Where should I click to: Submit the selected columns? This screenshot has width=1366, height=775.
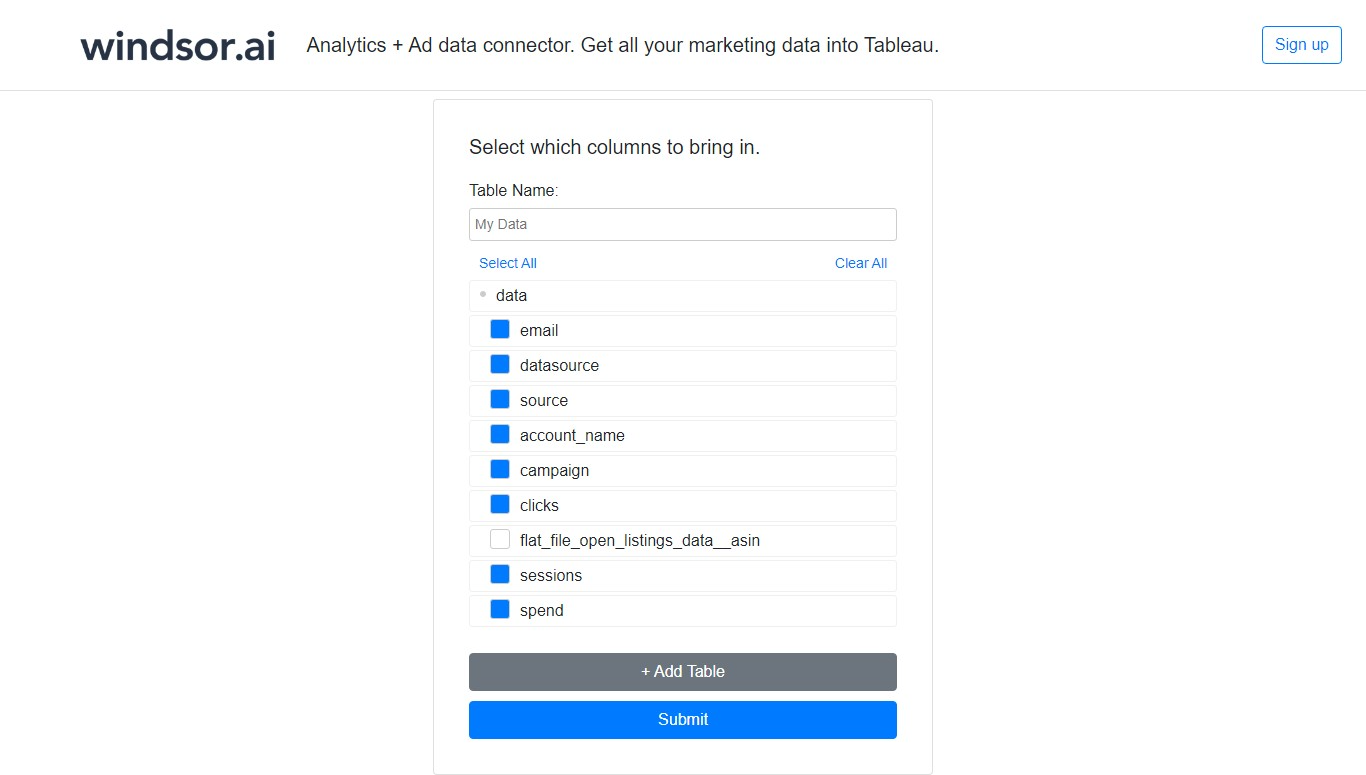tap(683, 720)
